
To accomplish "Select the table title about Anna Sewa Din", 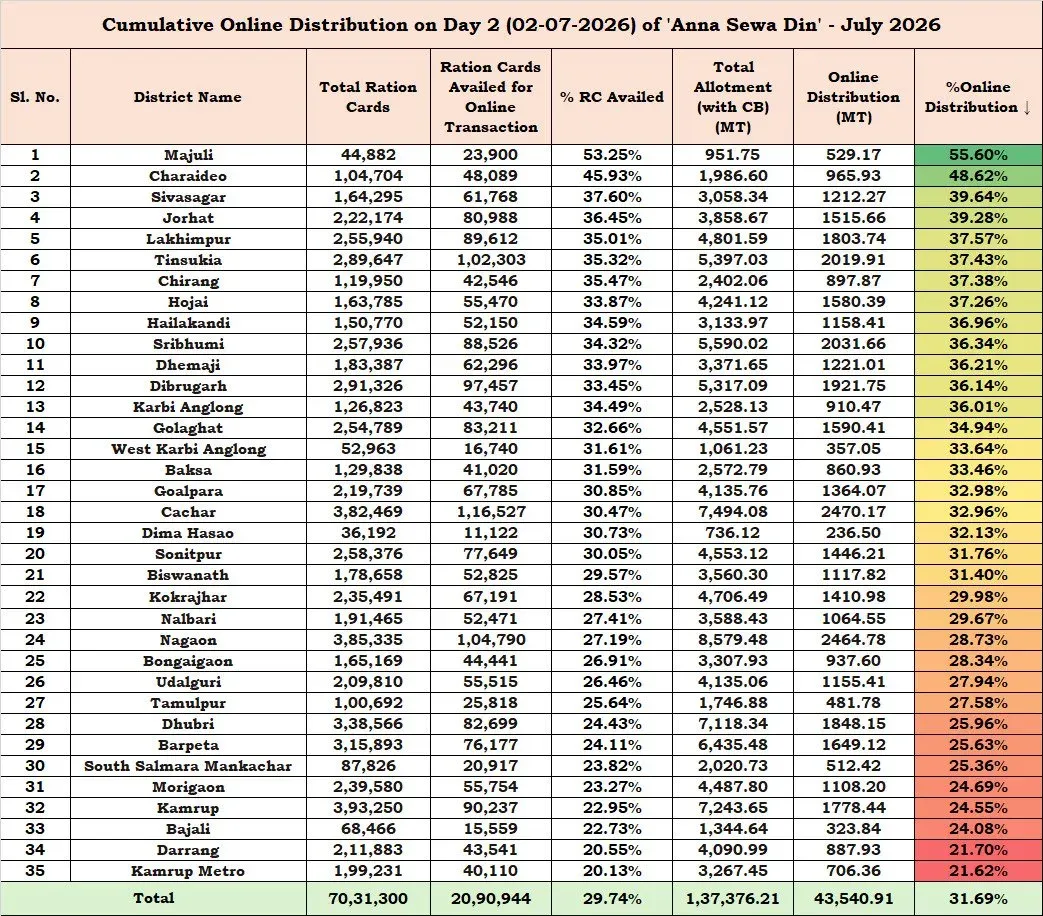I will point(521,25).
